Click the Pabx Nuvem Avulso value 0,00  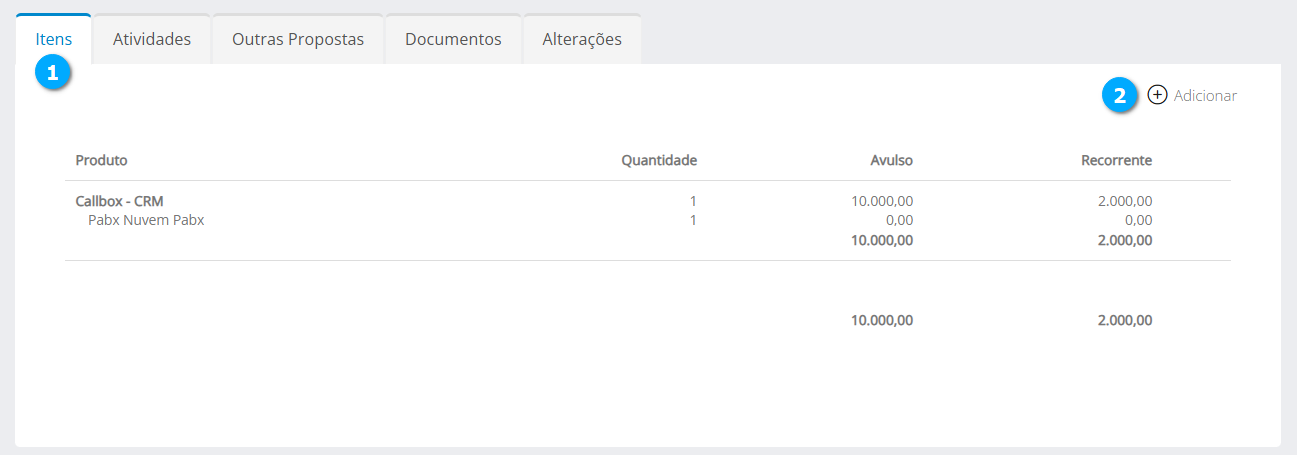coord(899,220)
